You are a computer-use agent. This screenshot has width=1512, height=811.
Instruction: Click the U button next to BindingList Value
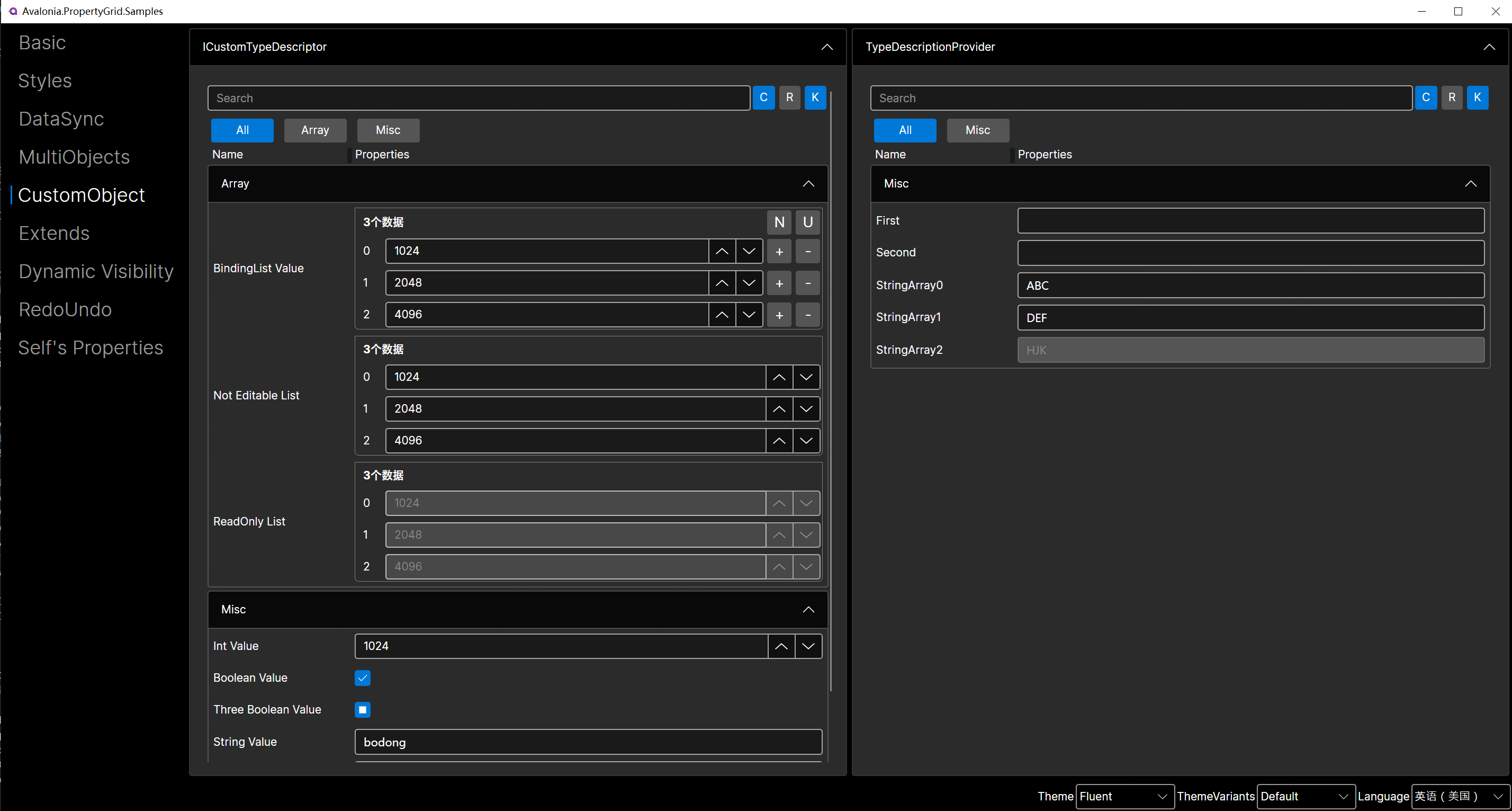pyautogui.click(x=807, y=222)
